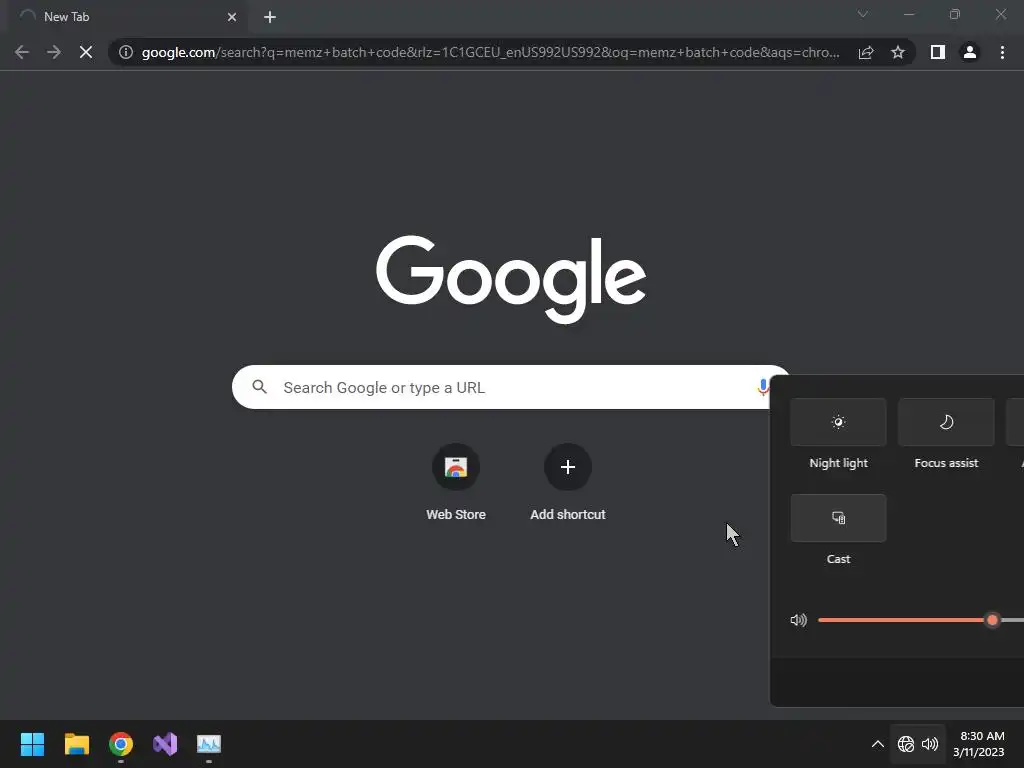Click the Chrome taskbar icon
Image resolution: width=1024 pixels, height=768 pixels.
tap(121, 744)
